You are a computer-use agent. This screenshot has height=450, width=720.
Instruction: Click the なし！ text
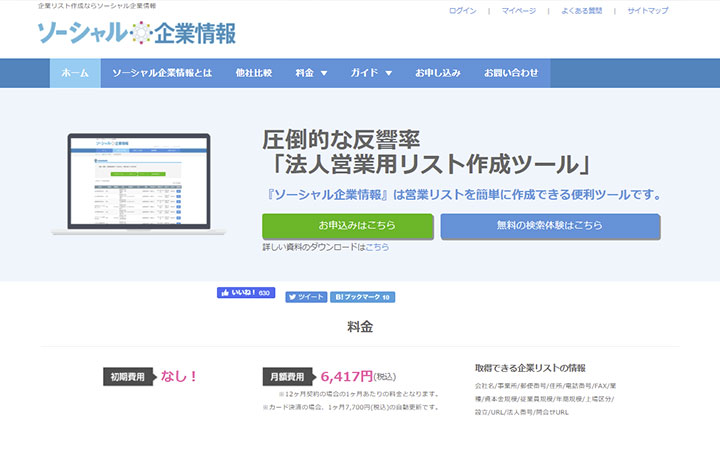pyautogui.click(x=179, y=377)
